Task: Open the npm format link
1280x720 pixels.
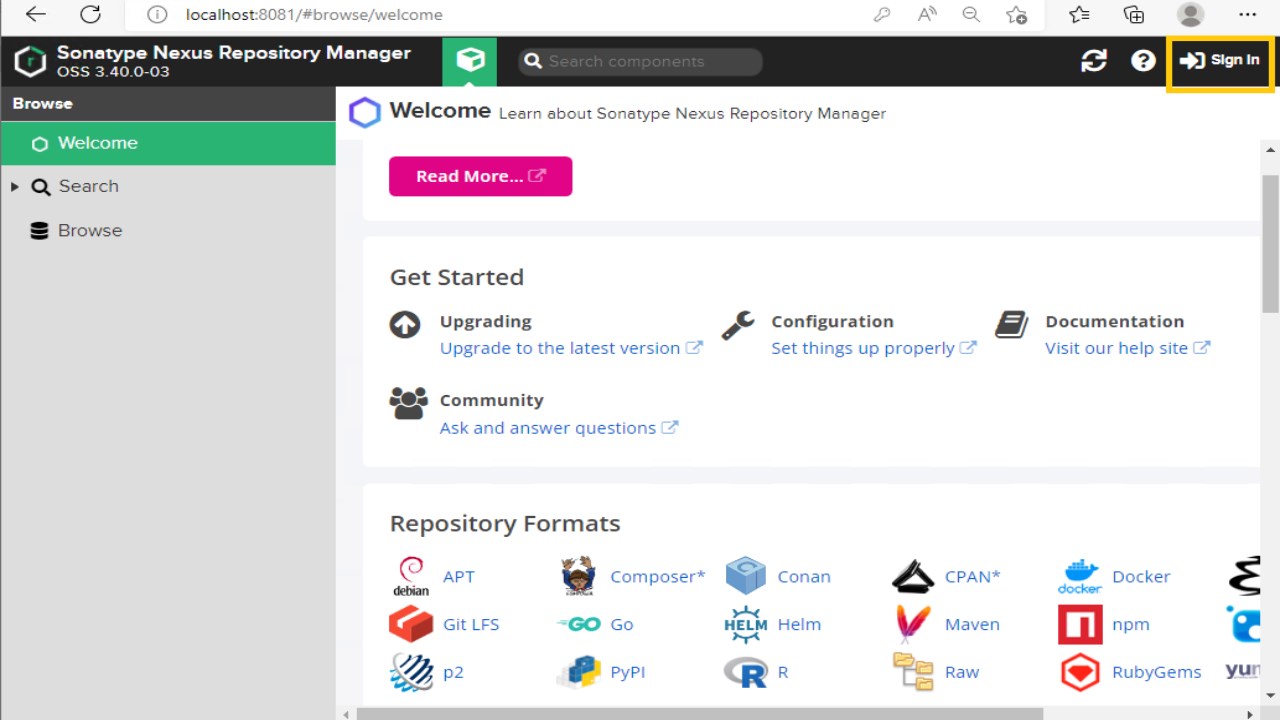Action: [x=1131, y=624]
